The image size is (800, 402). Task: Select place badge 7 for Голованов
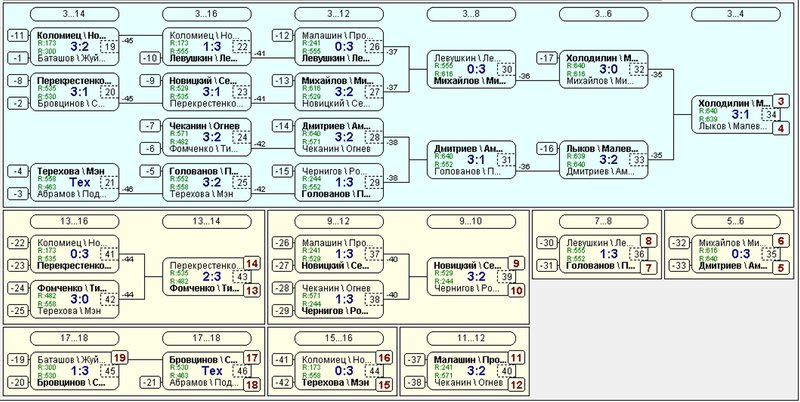(x=648, y=268)
